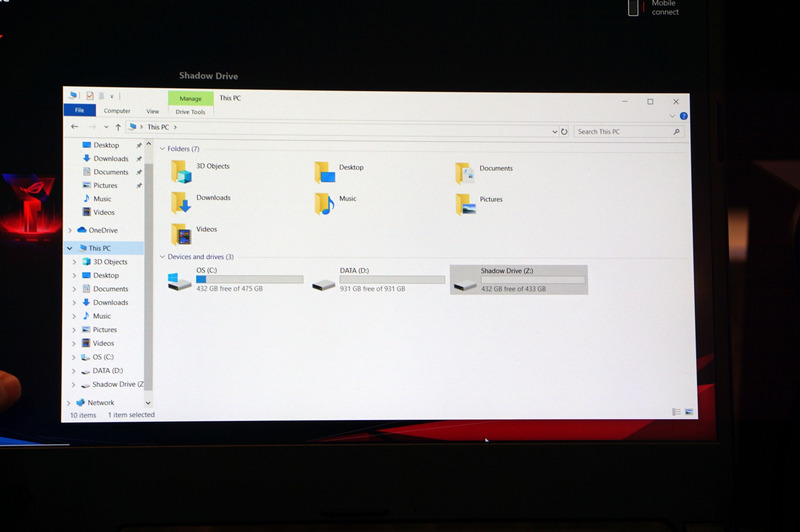Customize Quick Access Toolbar dropdown
The width and height of the screenshot is (800, 532).
tap(112, 96)
